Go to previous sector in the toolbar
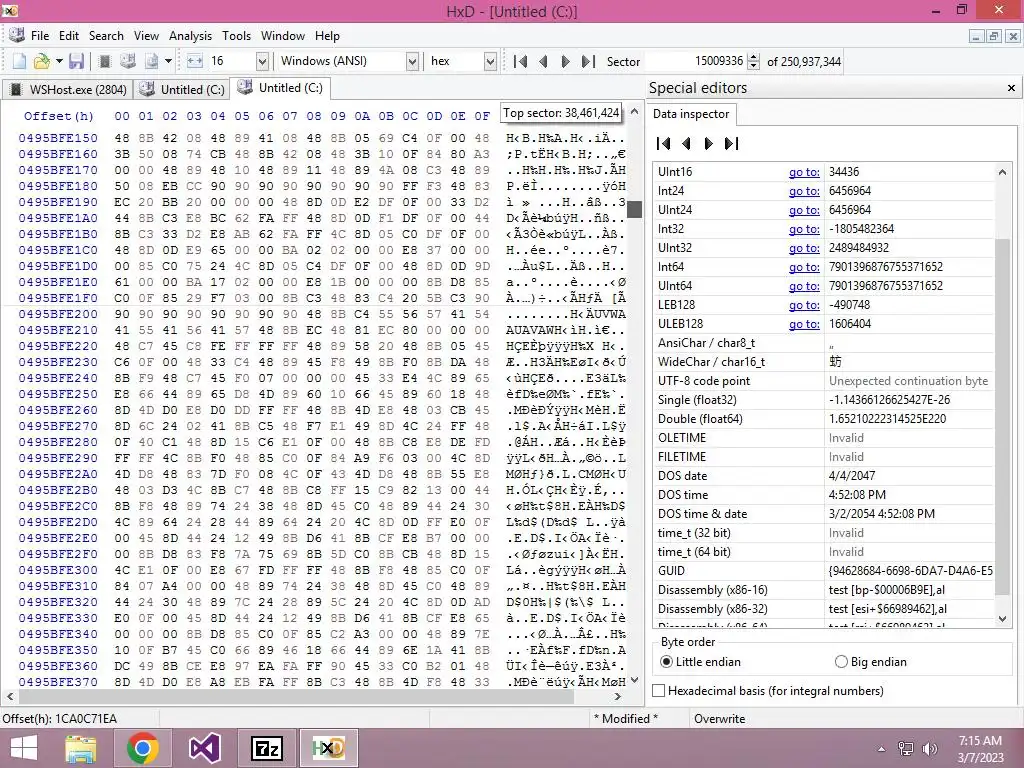The width and height of the screenshot is (1024, 768). [543, 61]
